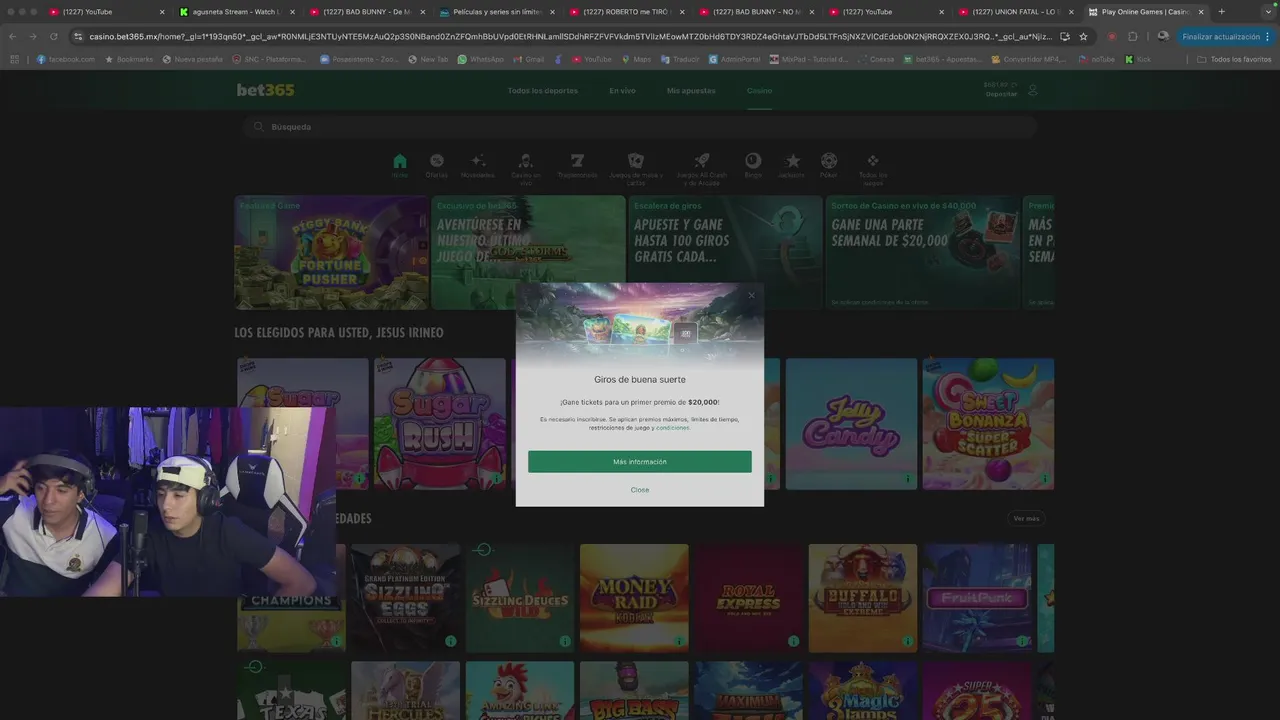Screen dimensions: 1280x720
Task: Switch to agusneta Stream browser tab
Action: pos(236,12)
